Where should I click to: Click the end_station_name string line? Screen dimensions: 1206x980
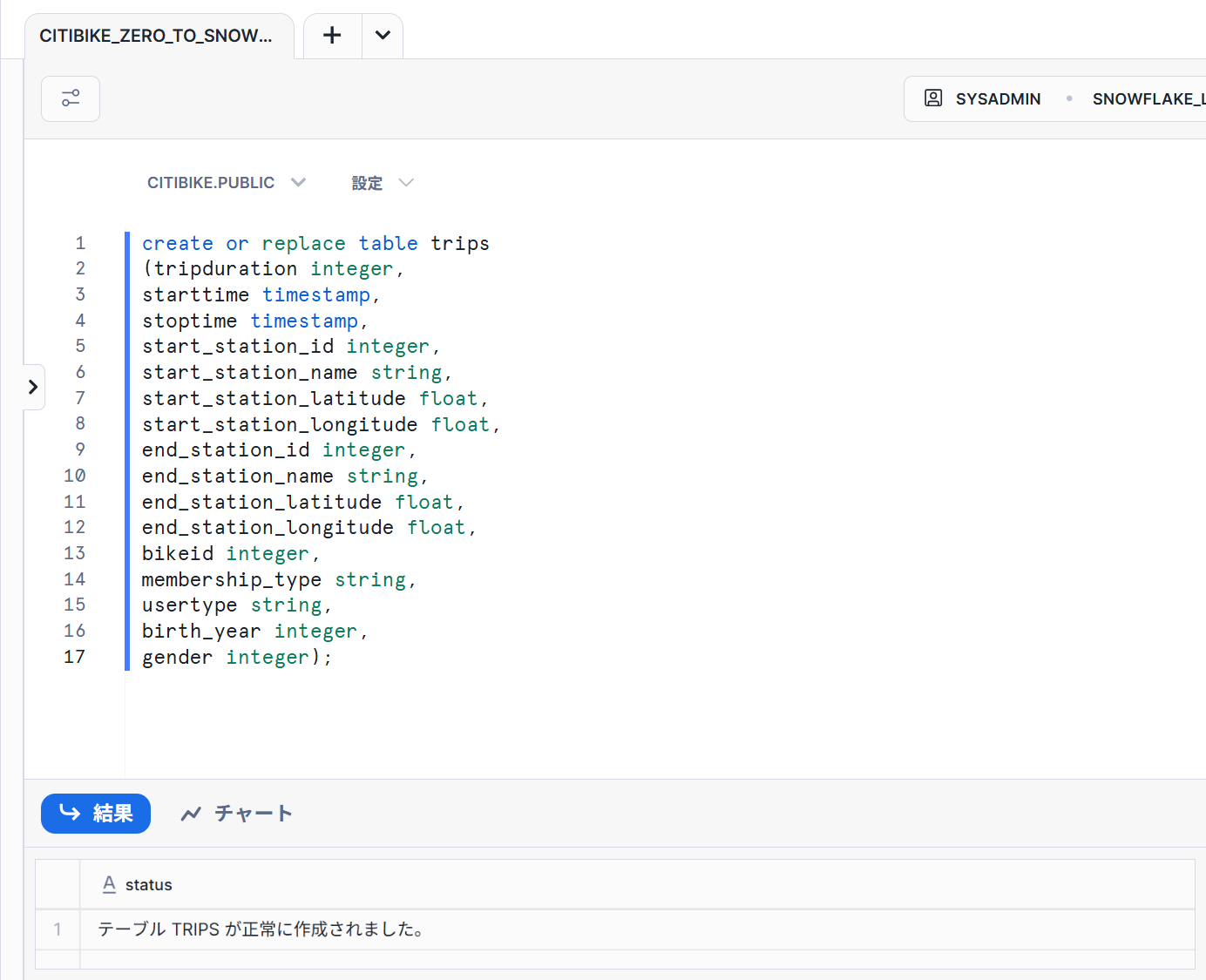pyautogui.click(x=285, y=476)
